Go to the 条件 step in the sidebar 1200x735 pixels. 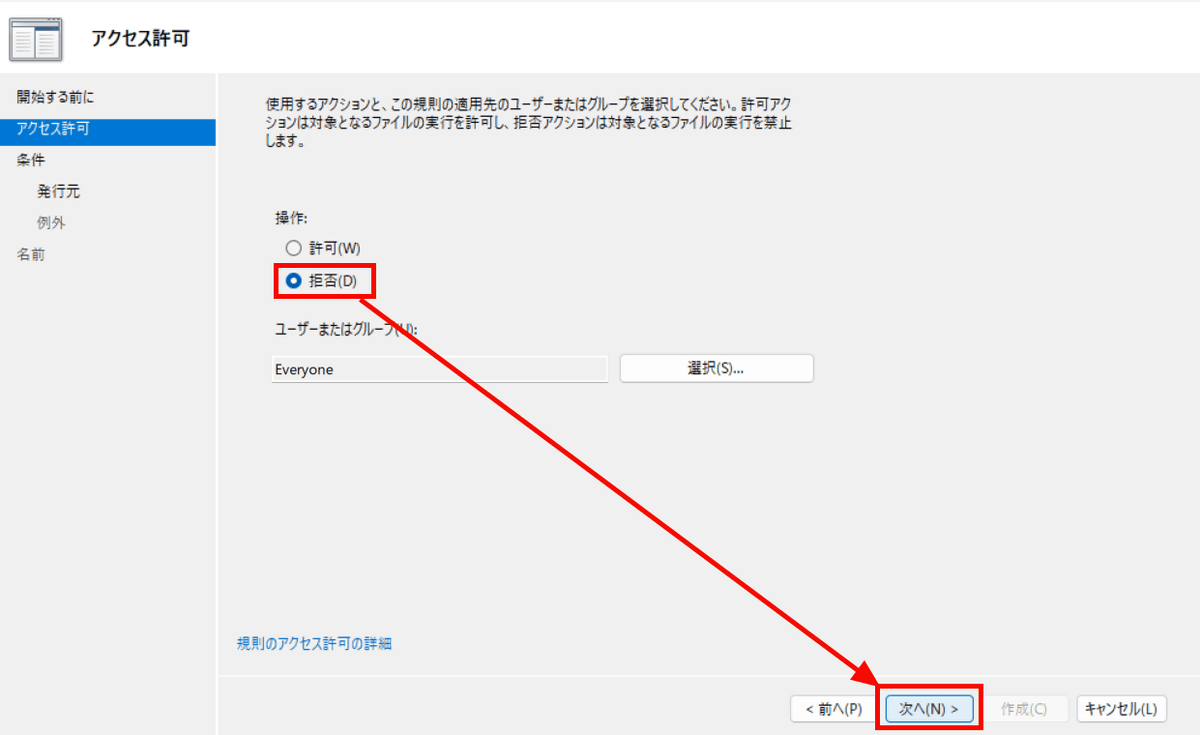tap(31, 160)
